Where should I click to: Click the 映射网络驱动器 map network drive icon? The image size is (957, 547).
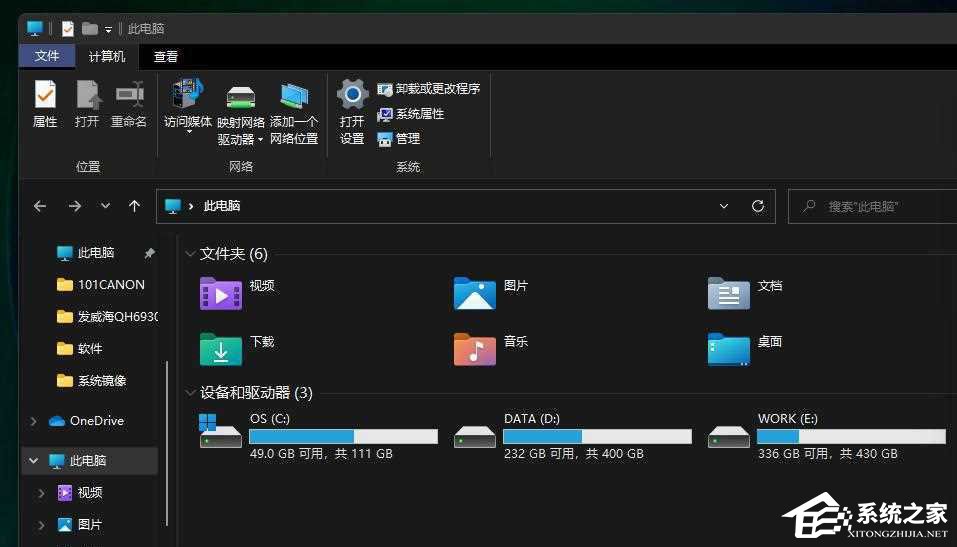tap(241, 98)
